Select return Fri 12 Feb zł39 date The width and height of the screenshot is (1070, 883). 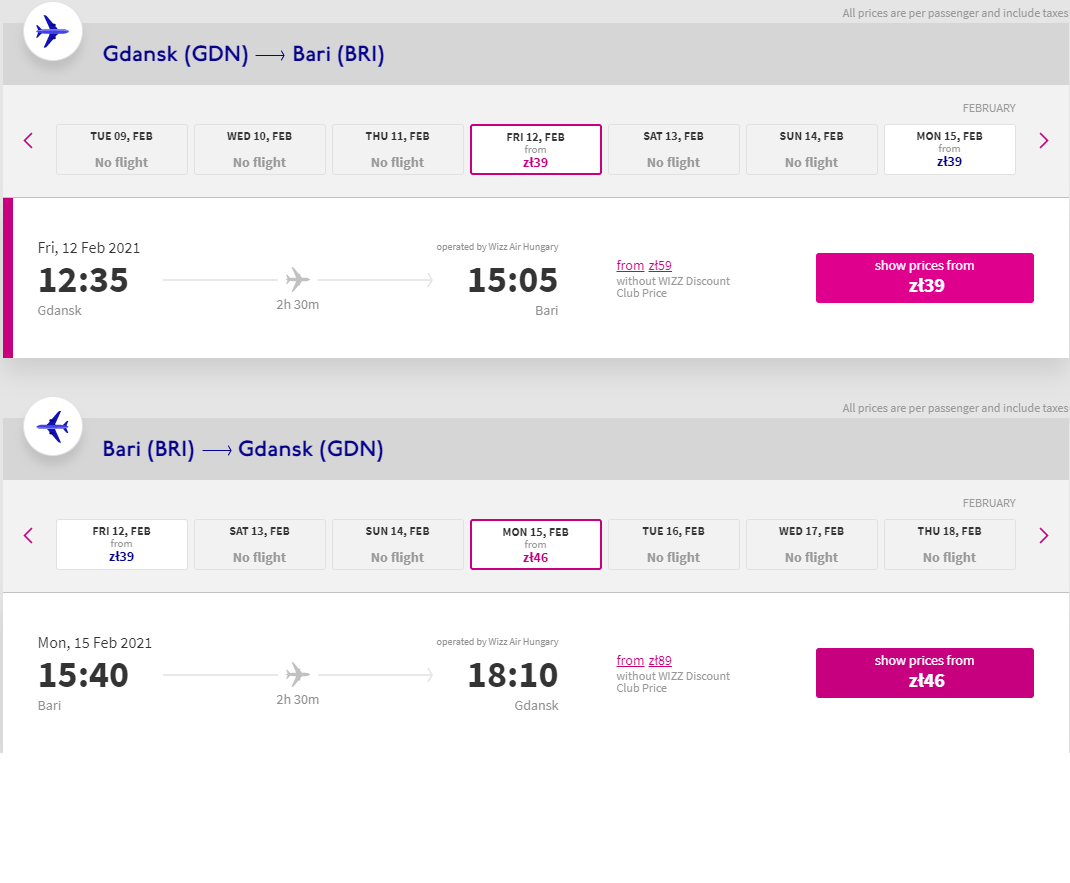[x=121, y=545]
